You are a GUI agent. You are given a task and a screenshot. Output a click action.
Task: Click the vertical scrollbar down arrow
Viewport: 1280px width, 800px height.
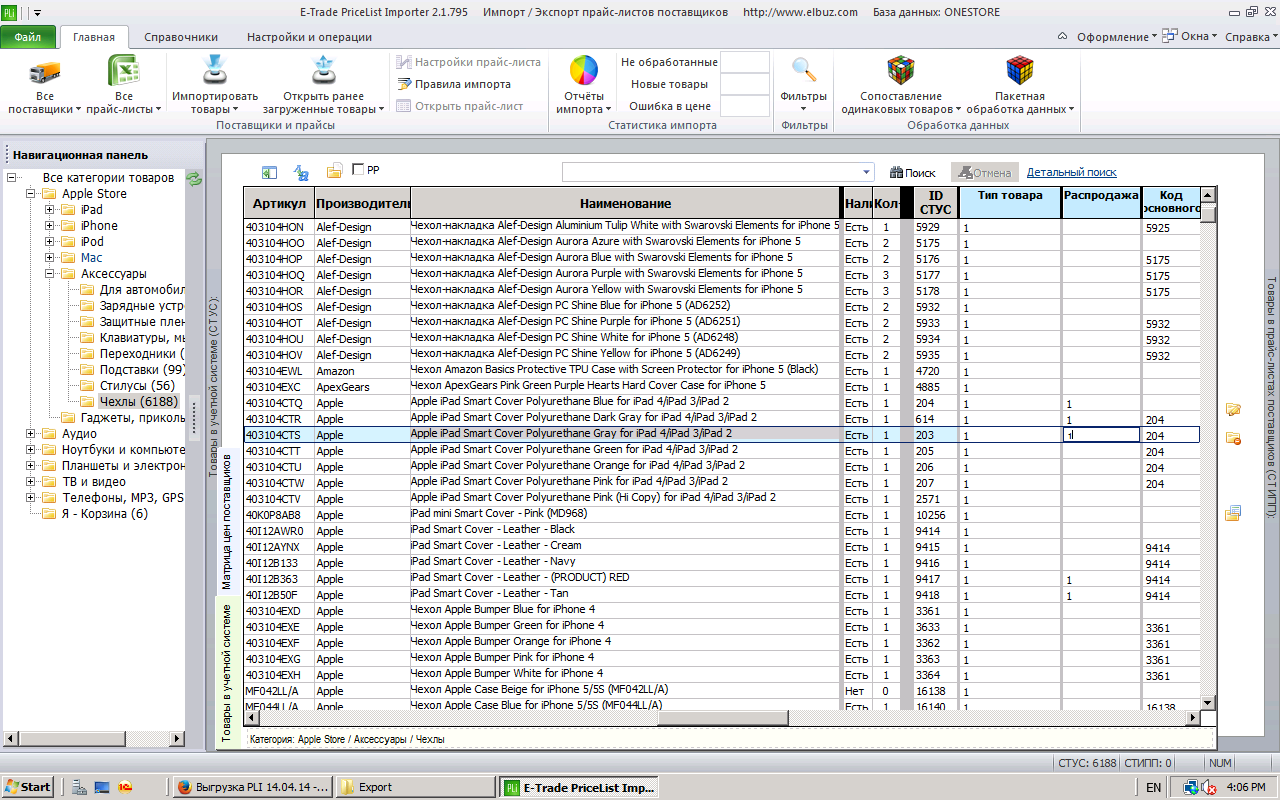[1208, 703]
